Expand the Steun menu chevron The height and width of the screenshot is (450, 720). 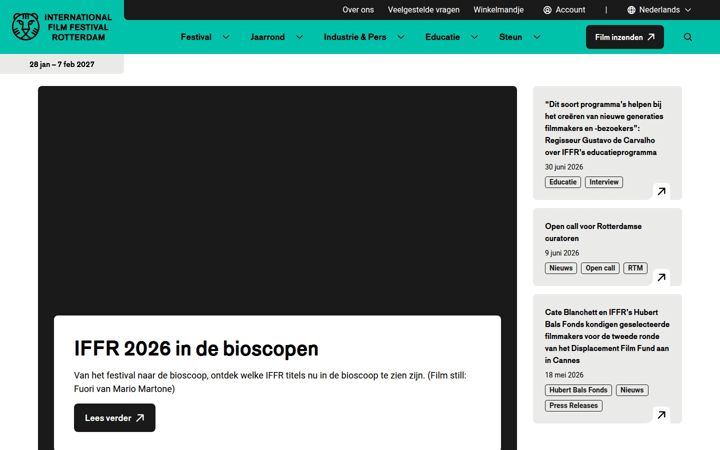pyautogui.click(x=536, y=37)
